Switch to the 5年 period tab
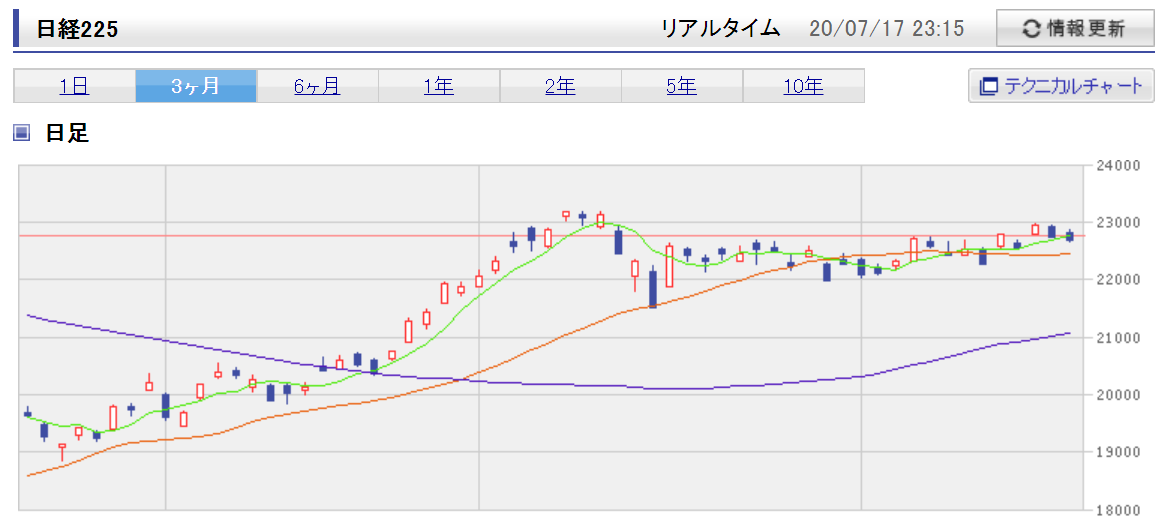The height and width of the screenshot is (518, 1161). click(681, 86)
